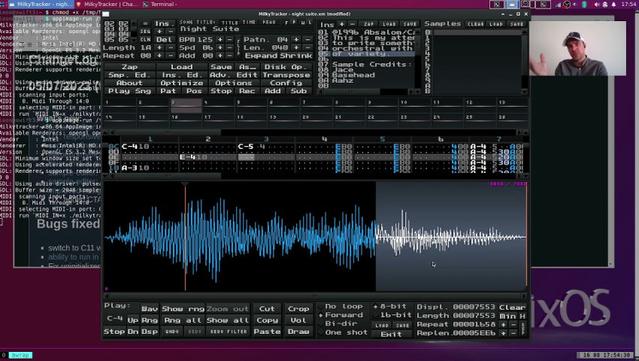
Task: Paste clipboard into the sample
Action: (267, 332)
